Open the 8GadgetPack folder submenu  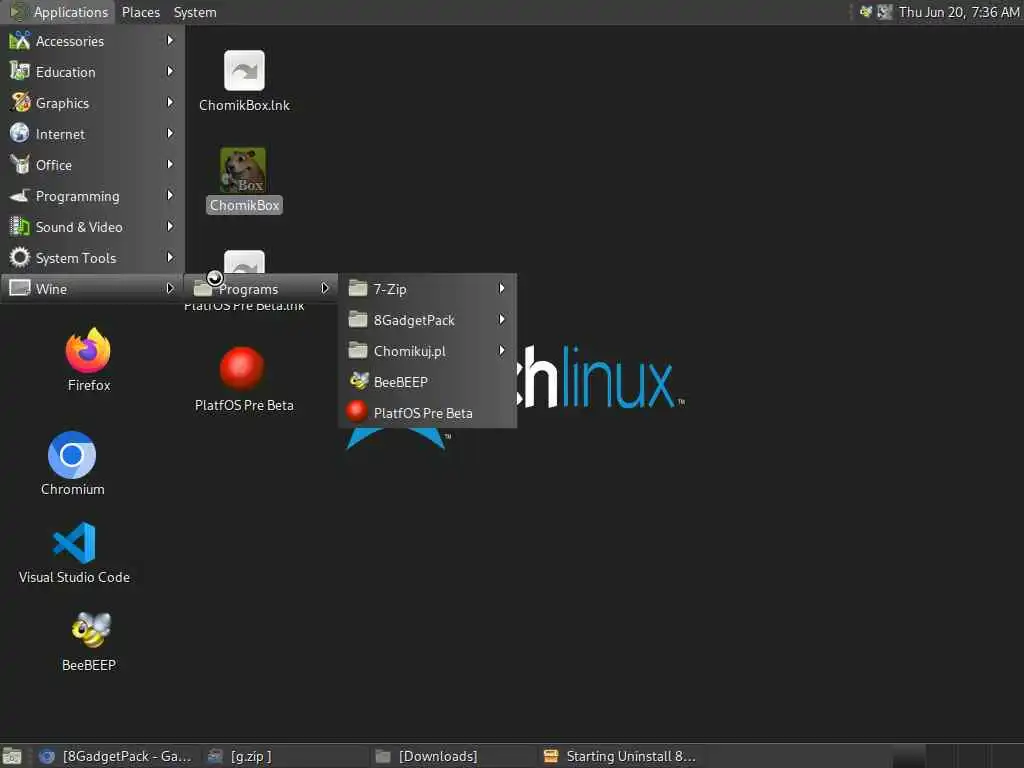(428, 320)
